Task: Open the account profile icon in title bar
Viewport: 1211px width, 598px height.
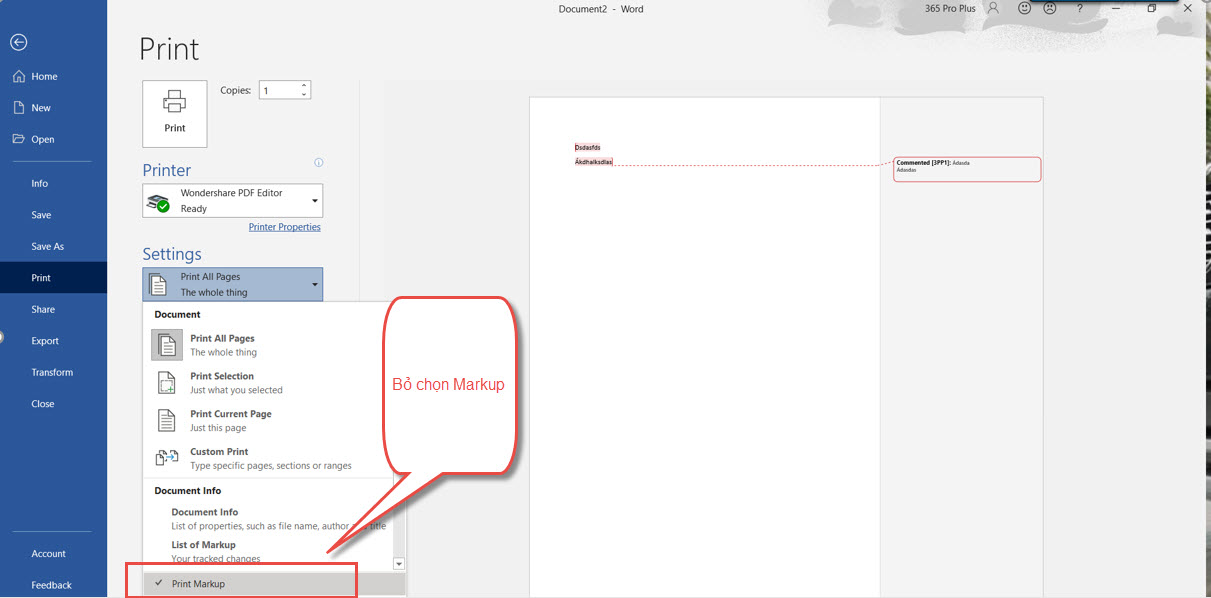Action: click(x=993, y=9)
